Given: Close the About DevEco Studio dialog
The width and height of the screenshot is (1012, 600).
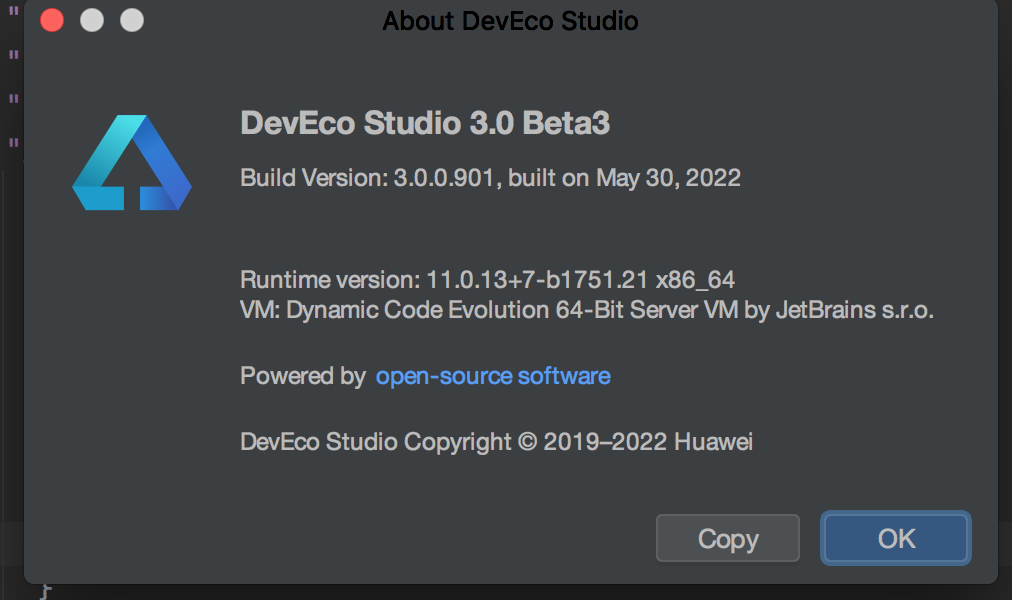Looking at the screenshot, I should [x=52, y=20].
